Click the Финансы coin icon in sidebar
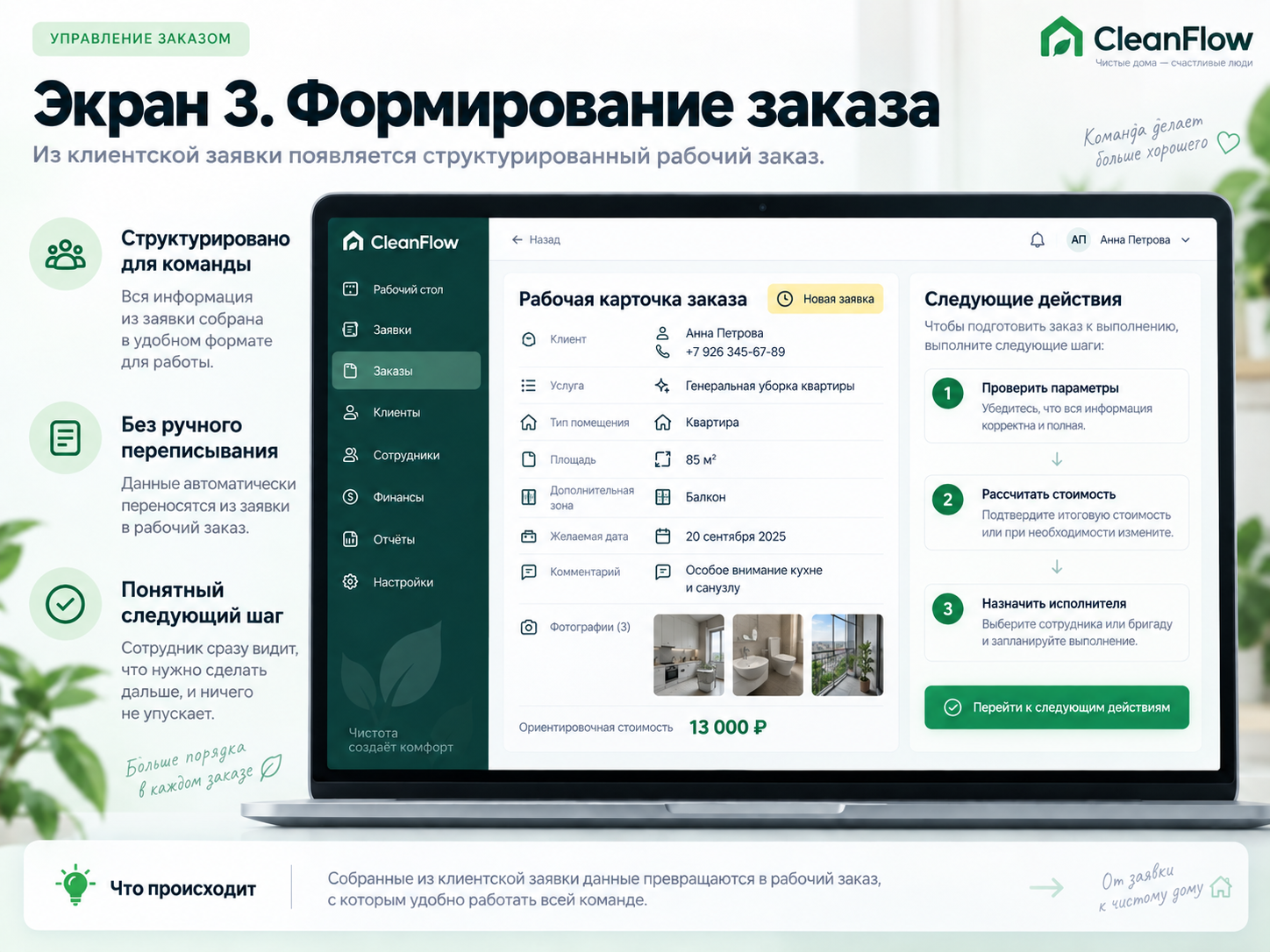The width and height of the screenshot is (1270, 952). pos(351,497)
